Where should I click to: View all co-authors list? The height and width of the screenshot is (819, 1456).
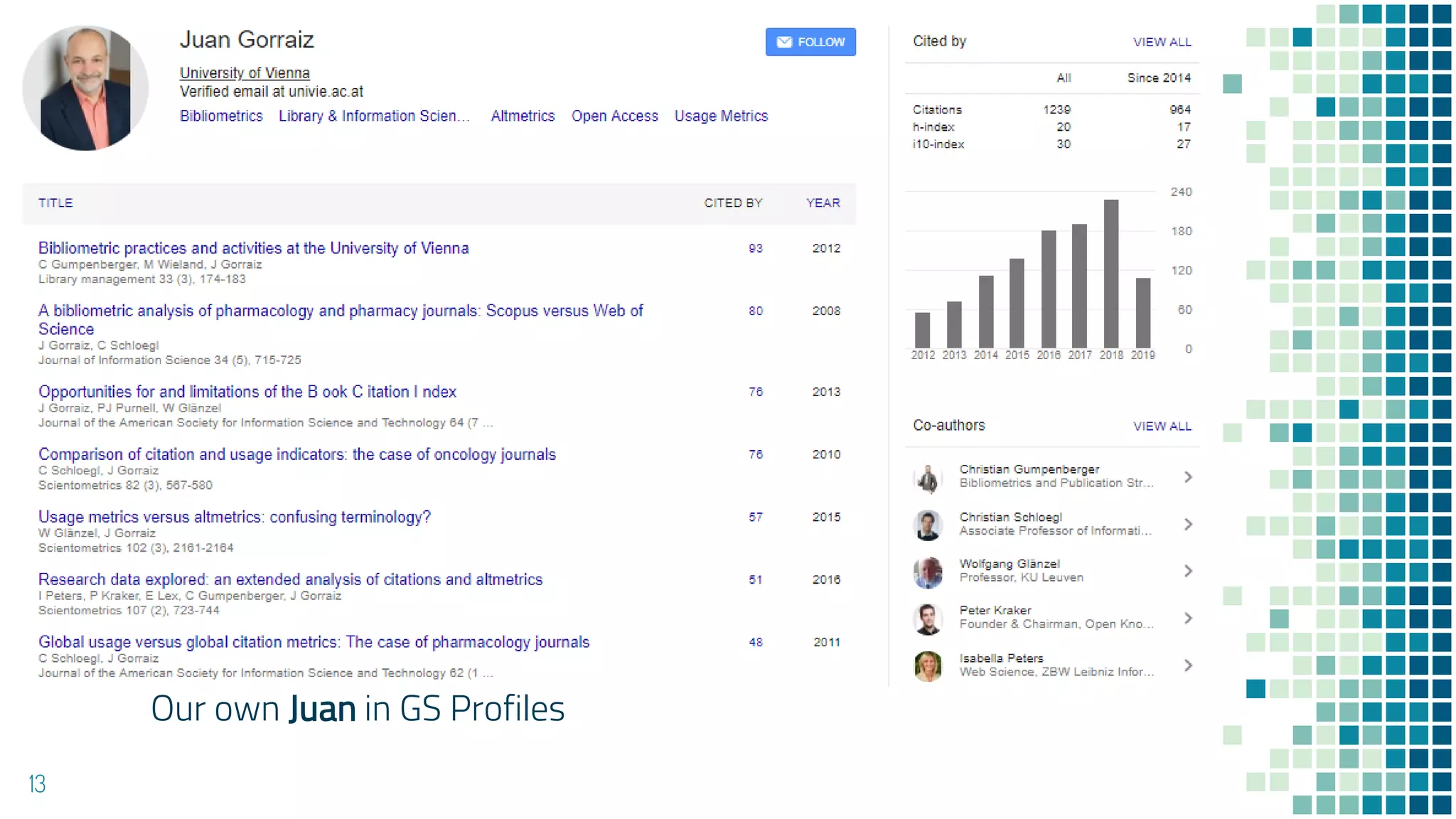click(1162, 426)
